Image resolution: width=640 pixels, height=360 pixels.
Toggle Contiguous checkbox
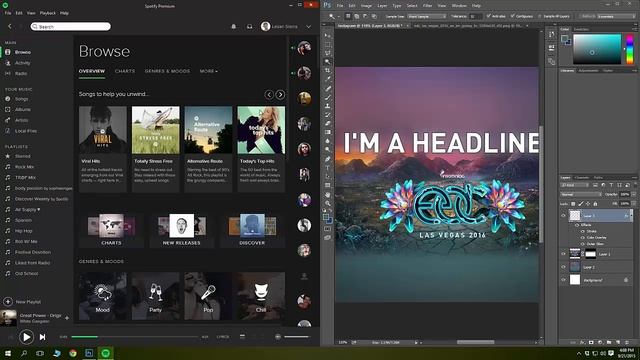(x=513, y=16)
